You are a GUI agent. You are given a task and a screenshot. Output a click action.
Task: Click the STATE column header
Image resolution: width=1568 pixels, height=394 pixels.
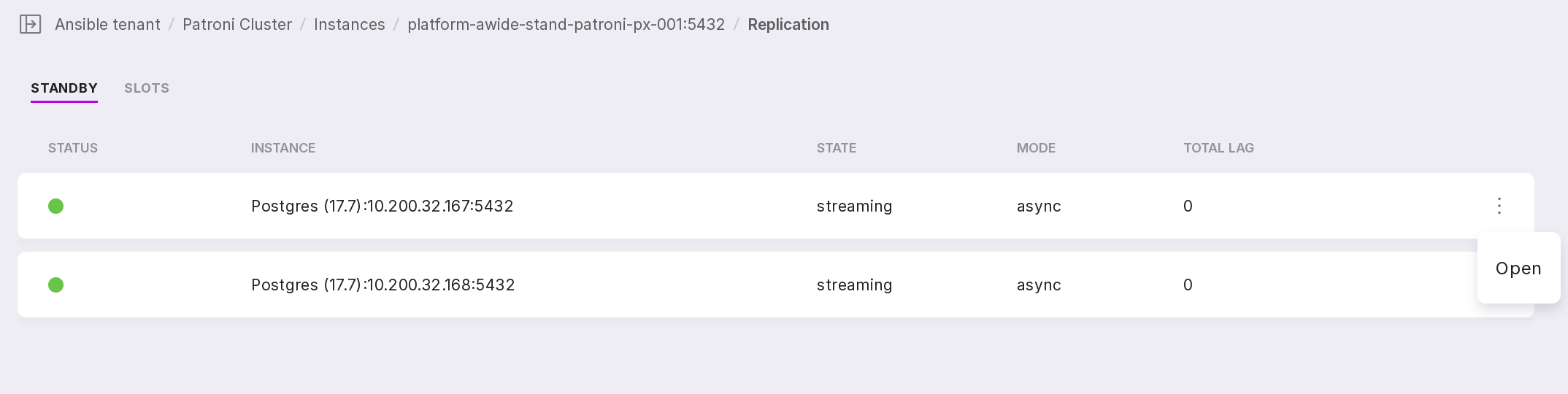[837, 148]
